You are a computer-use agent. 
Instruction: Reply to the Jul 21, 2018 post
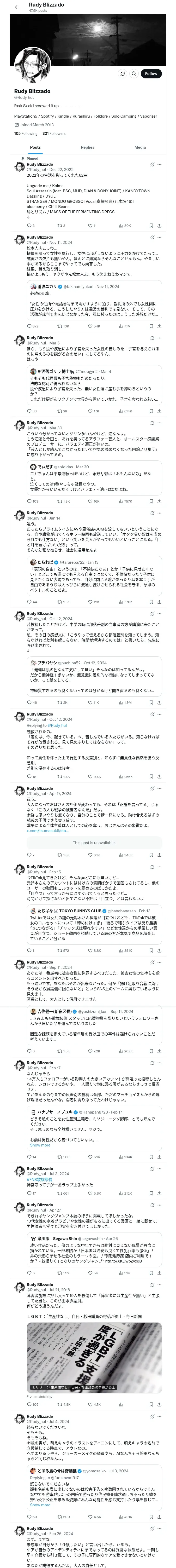(28, 1404)
